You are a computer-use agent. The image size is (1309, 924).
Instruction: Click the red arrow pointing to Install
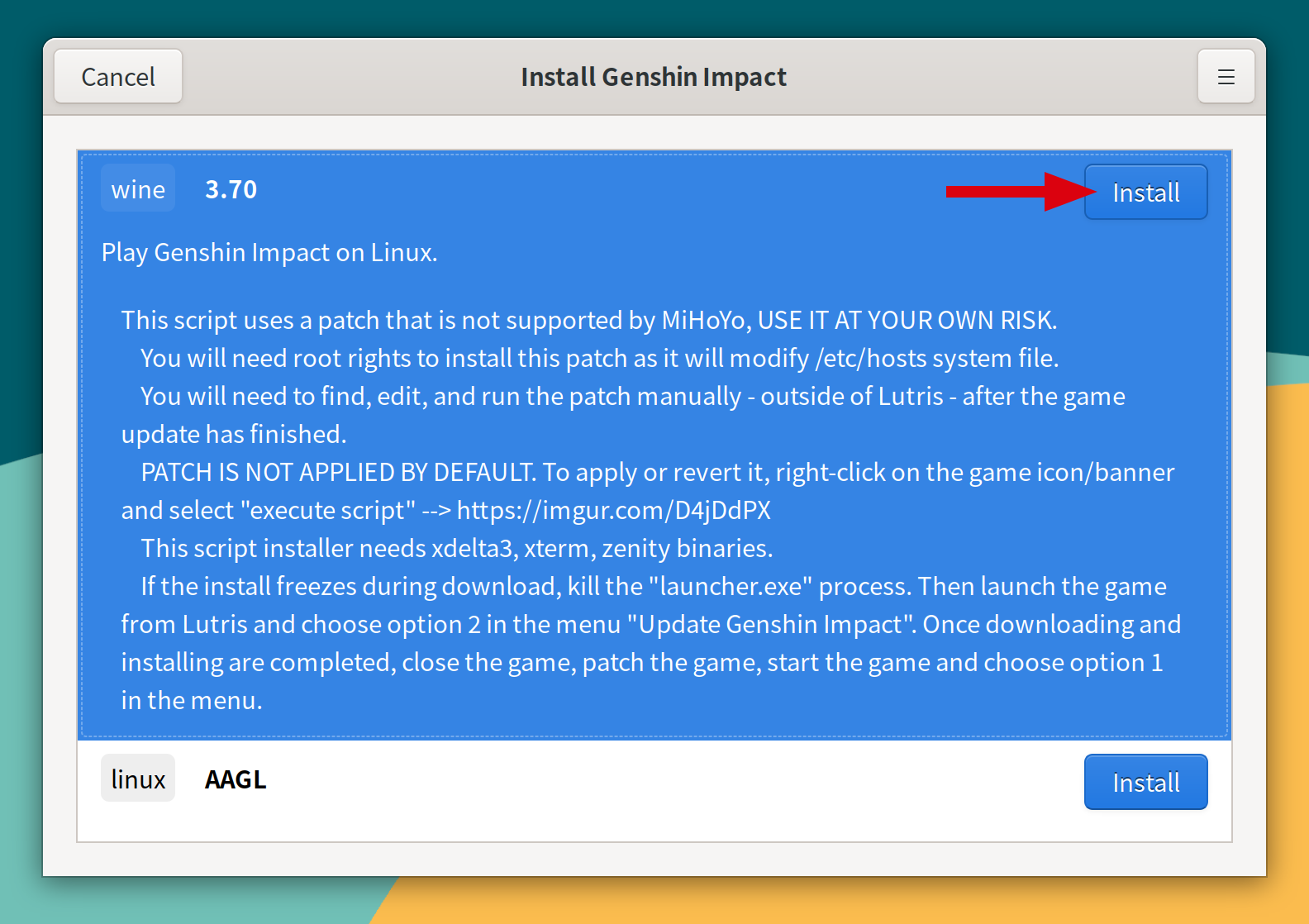pos(1021,192)
